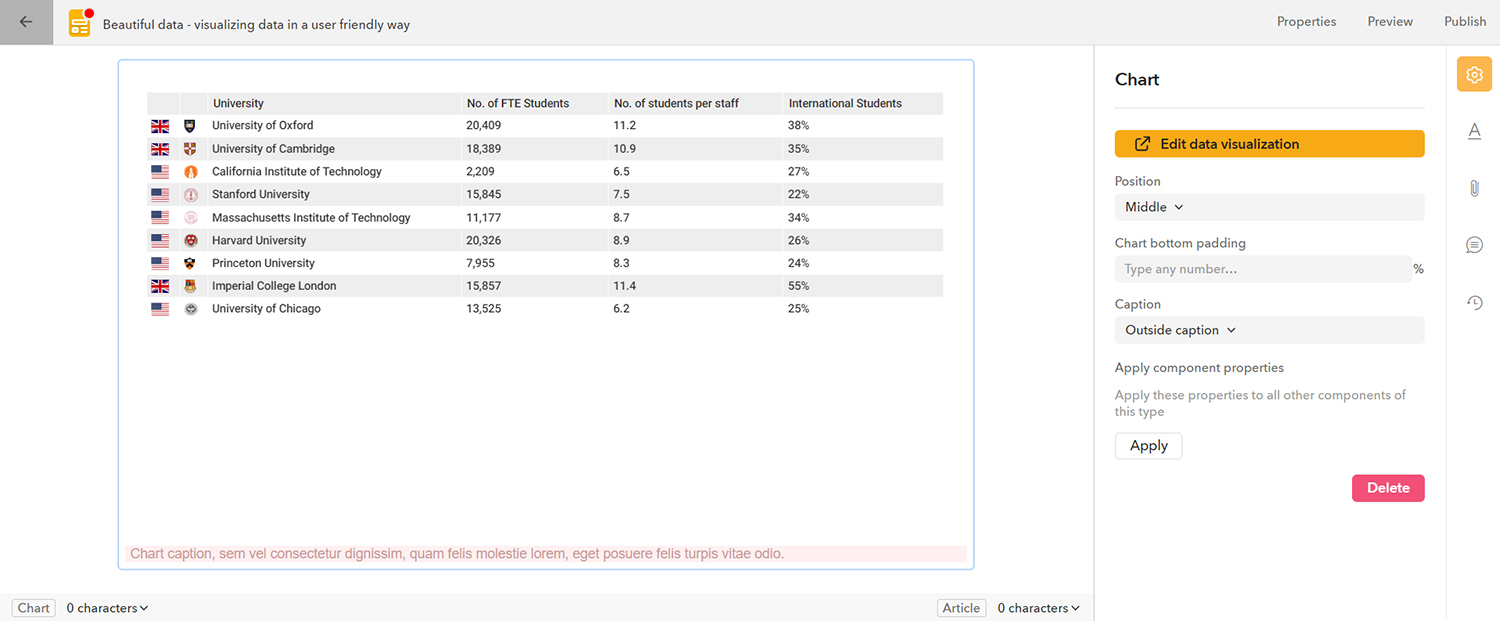Click the Chart bottom padding input field
Viewport: 1500px width, 621px height.
point(1263,269)
